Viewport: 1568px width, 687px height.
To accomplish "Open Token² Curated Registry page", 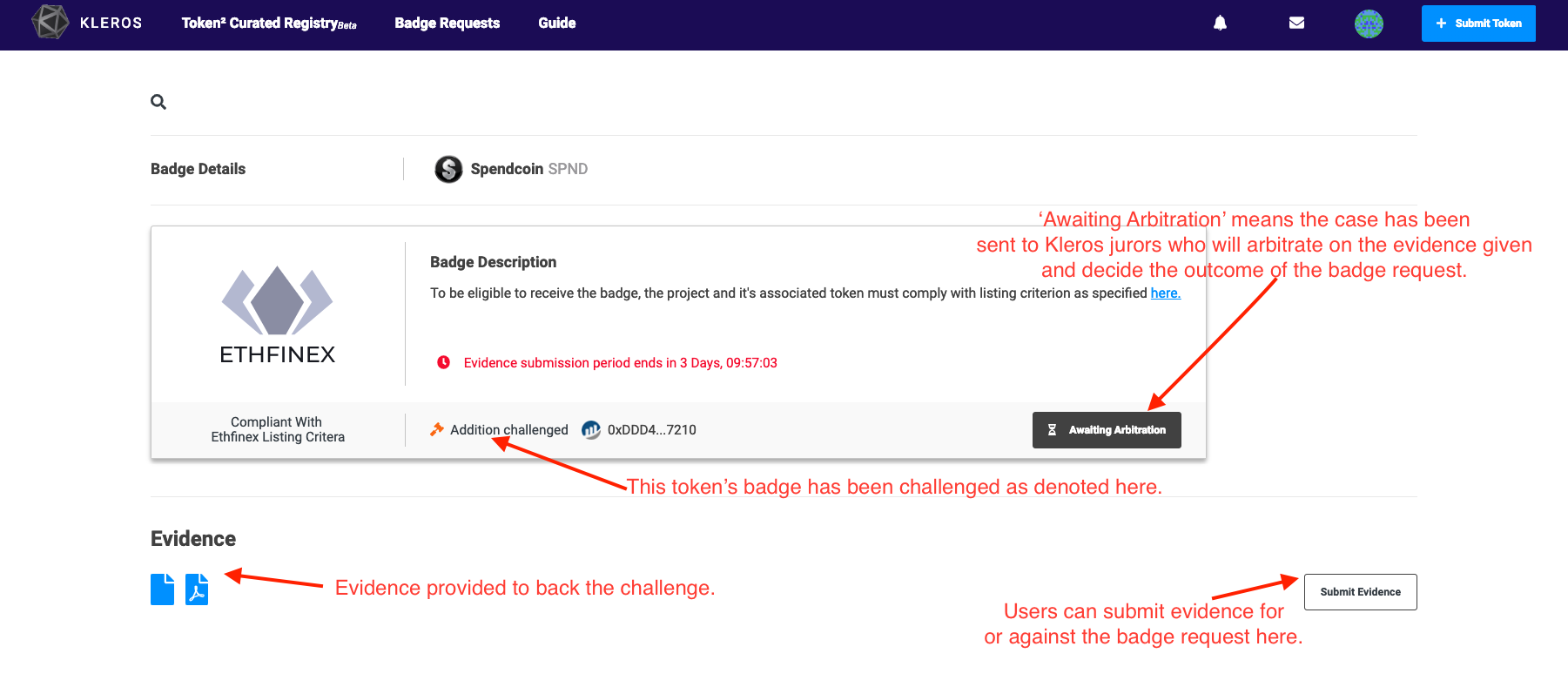I will click(269, 24).
